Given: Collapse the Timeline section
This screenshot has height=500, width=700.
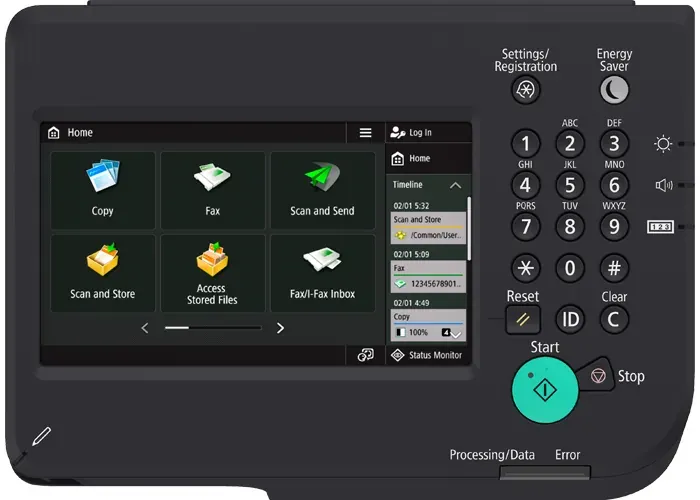Looking at the screenshot, I should (455, 185).
